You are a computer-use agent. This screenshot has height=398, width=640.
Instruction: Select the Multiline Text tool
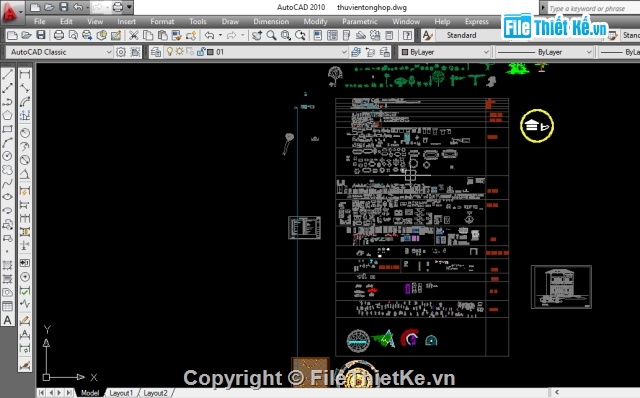pyautogui.click(x=7, y=320)
